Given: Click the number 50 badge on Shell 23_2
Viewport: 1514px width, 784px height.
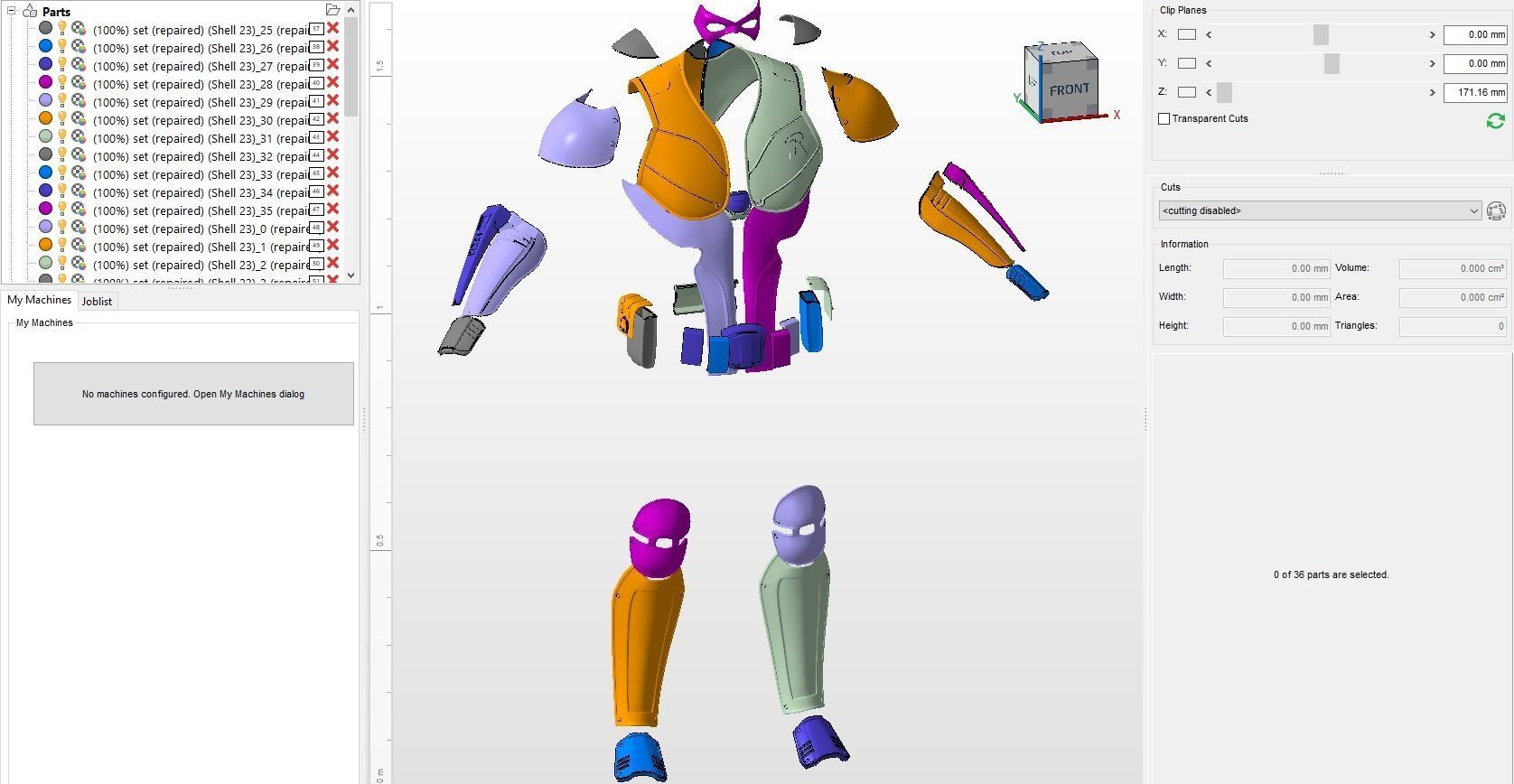Looking at the screenshot, I should coord(316,264).
